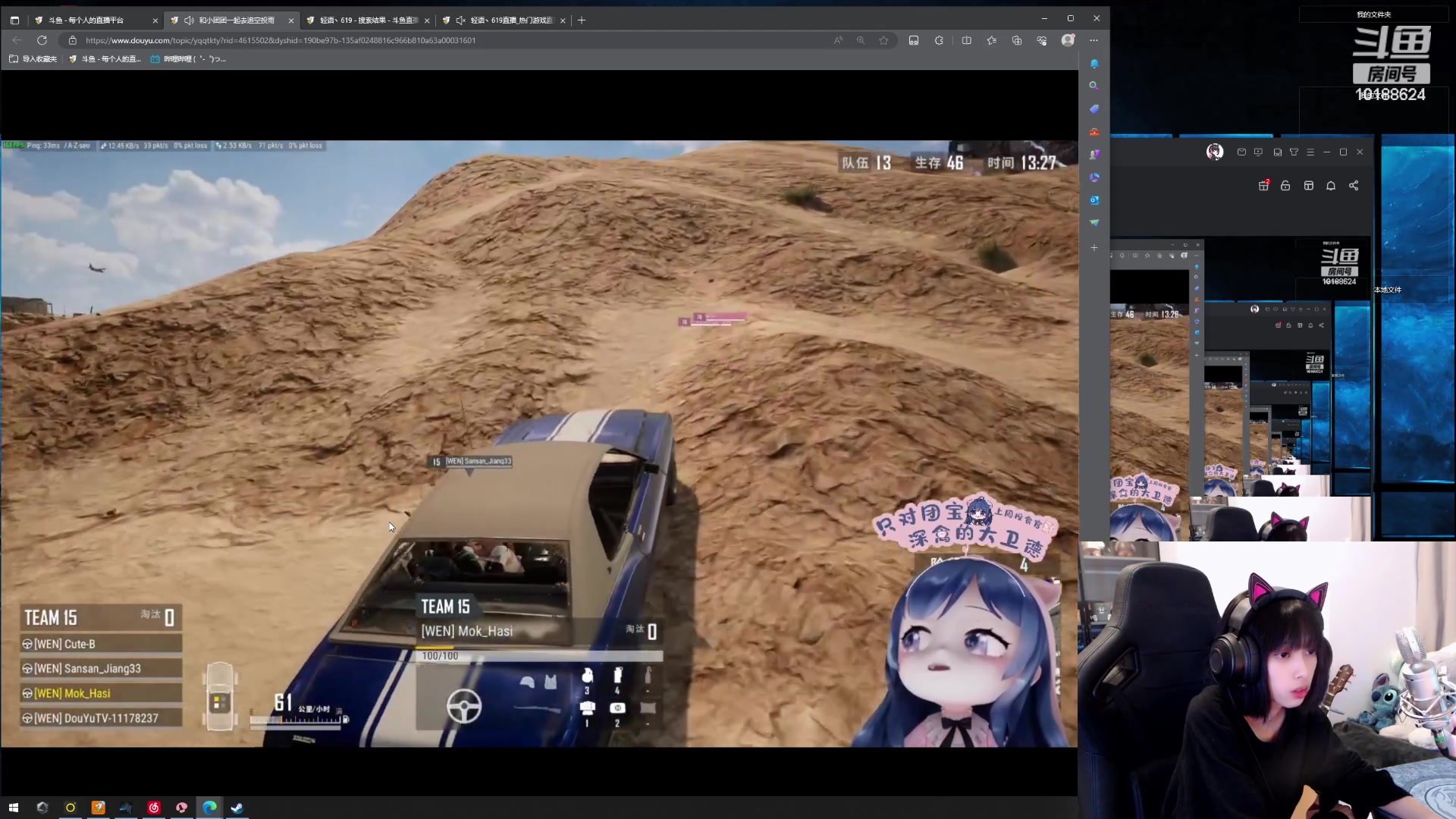Open sidebar notifications bell

coord(1094,64)
